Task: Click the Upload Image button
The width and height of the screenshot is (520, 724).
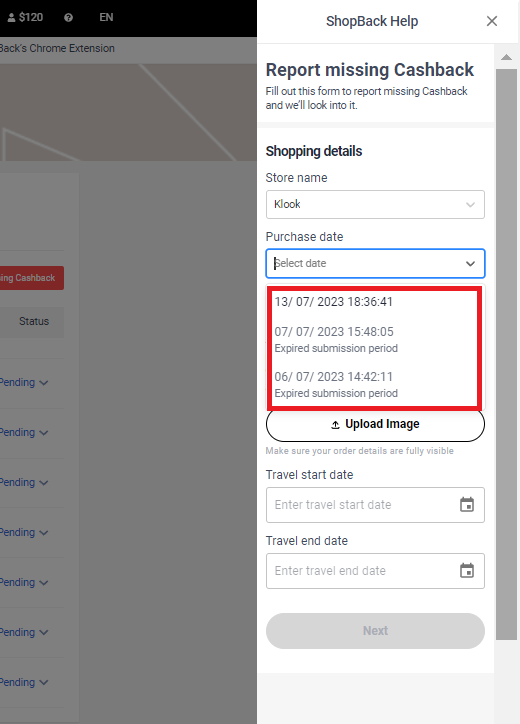Action: (x=375, y=424)
